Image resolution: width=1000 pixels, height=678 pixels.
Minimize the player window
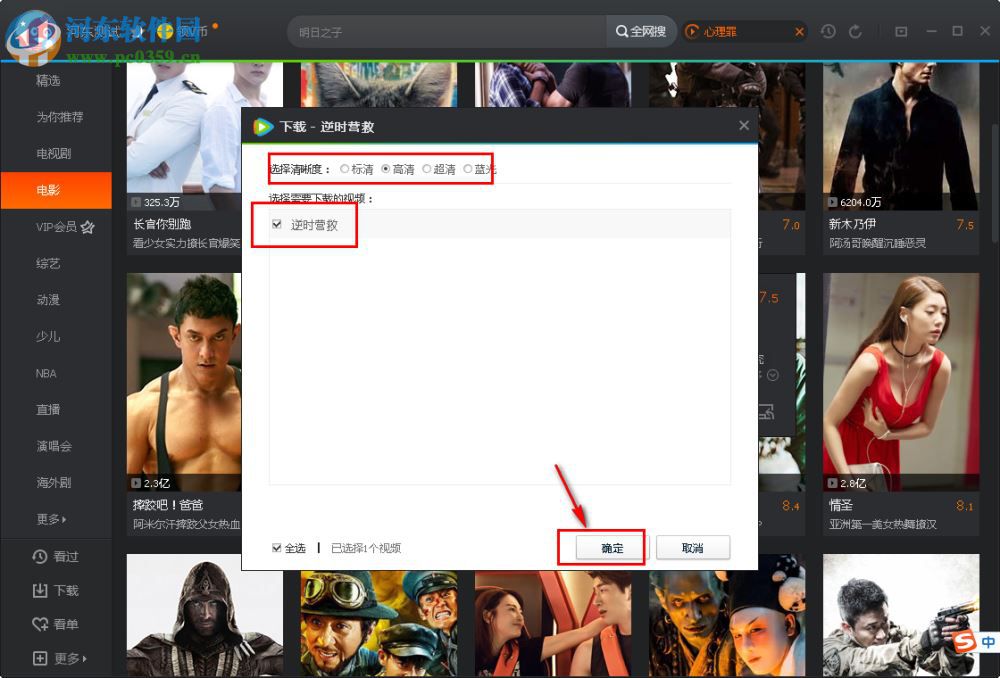pos(931,31)
